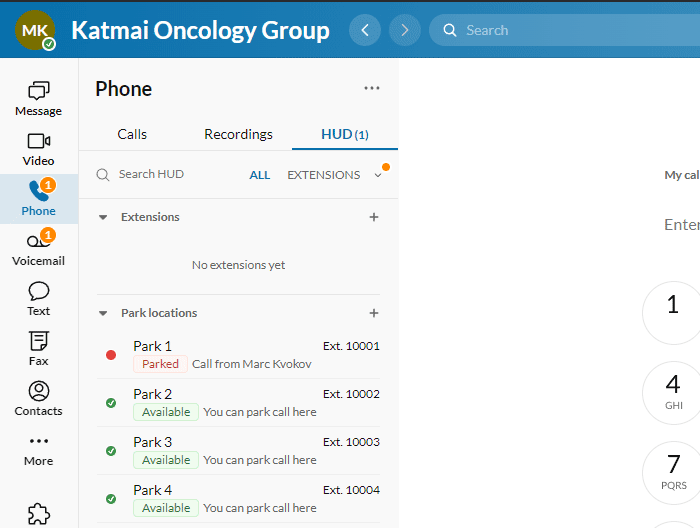
Task: Add an extension with the plus icon
Action: pyautogui.click(x=374, y=217)
